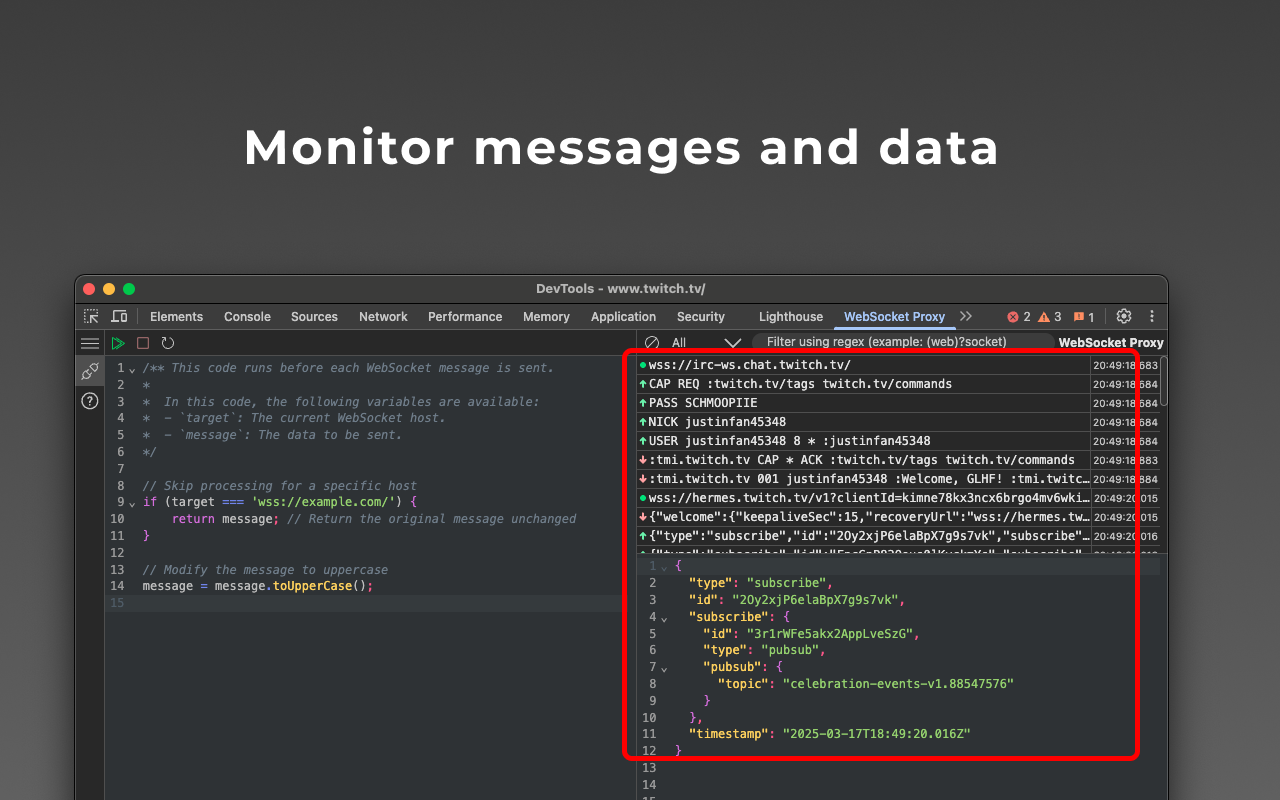Collapse the root JSON object at line 1

[664, 567]
